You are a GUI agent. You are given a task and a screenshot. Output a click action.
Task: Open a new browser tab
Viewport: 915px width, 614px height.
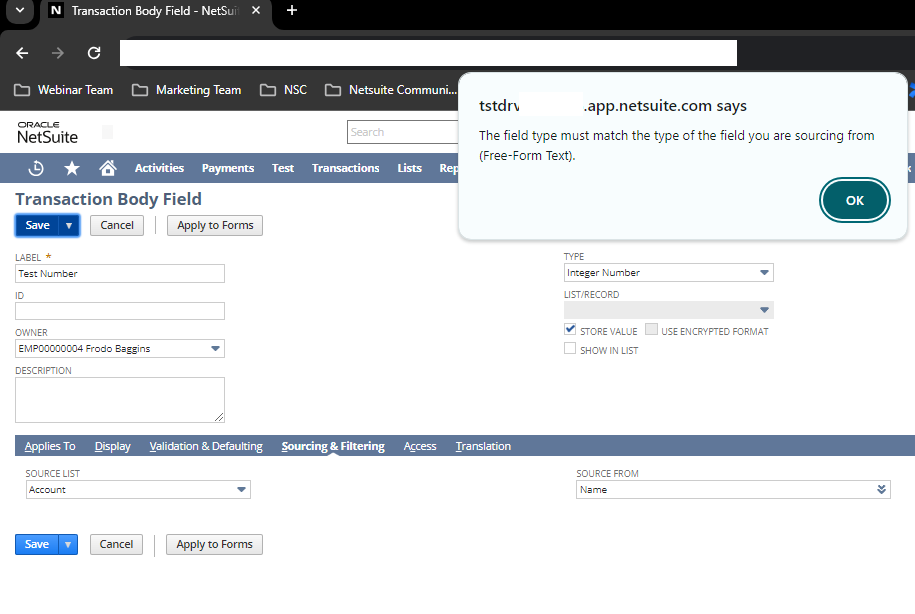[x=292, y=11]
